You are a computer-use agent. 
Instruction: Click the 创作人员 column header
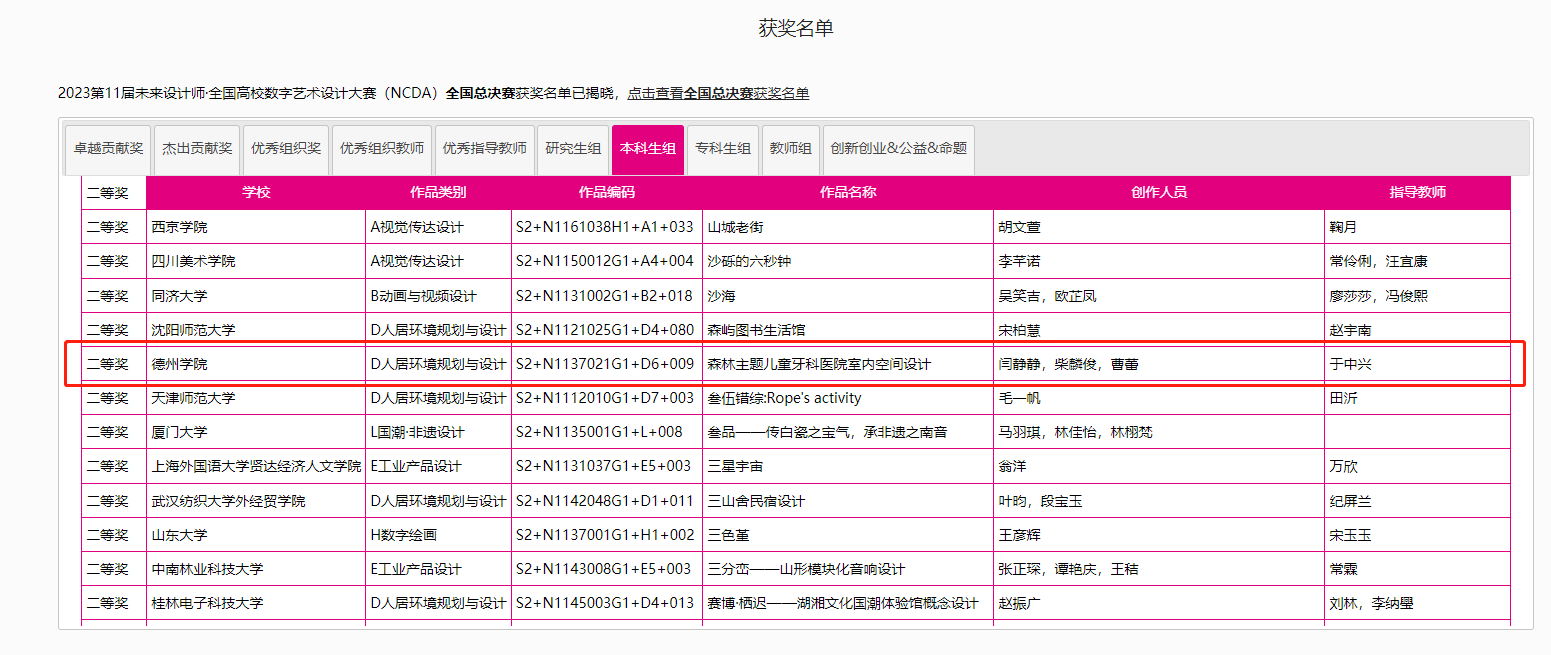(1158, 192)
